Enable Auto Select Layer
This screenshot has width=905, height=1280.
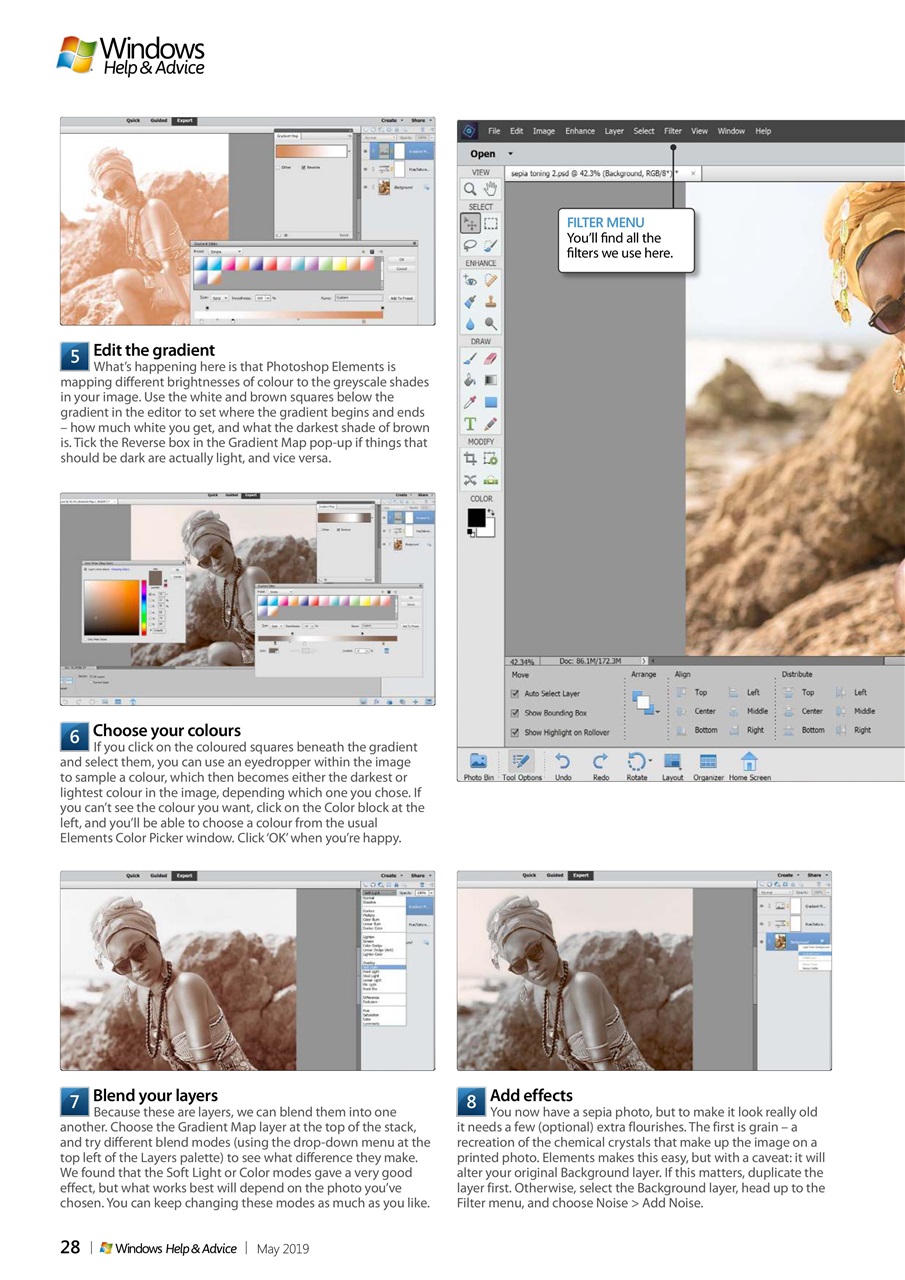(515, 696)
